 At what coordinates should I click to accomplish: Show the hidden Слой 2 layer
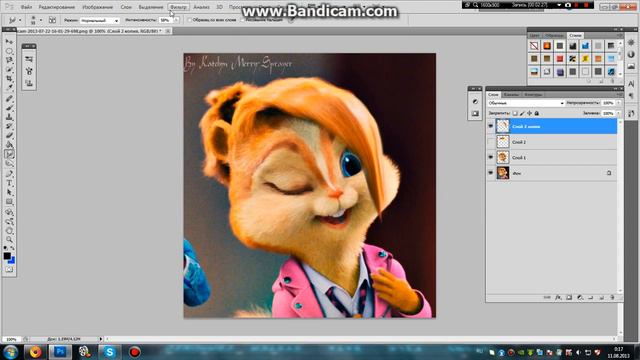click(491, 142)
